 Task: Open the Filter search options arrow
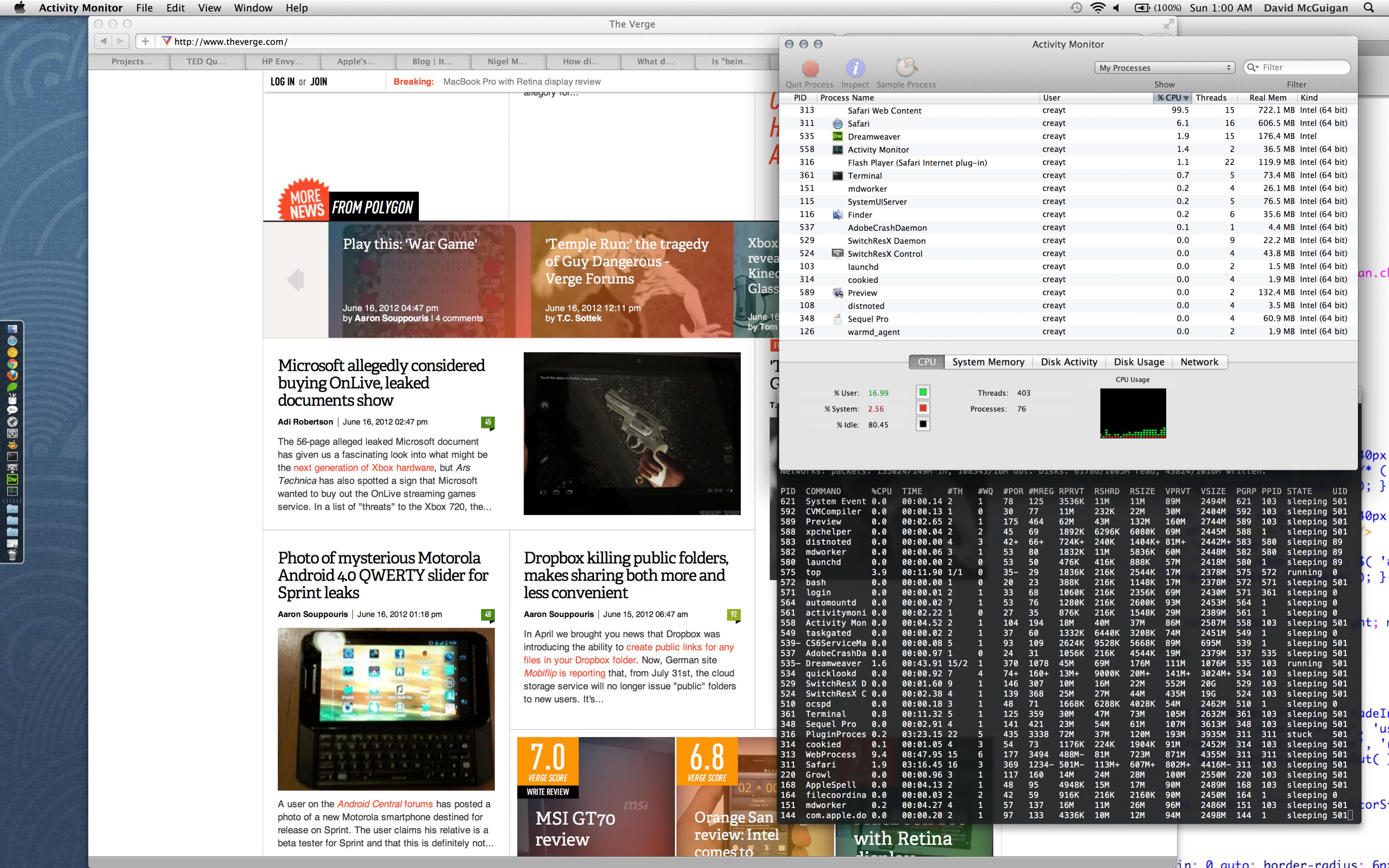1252,67
